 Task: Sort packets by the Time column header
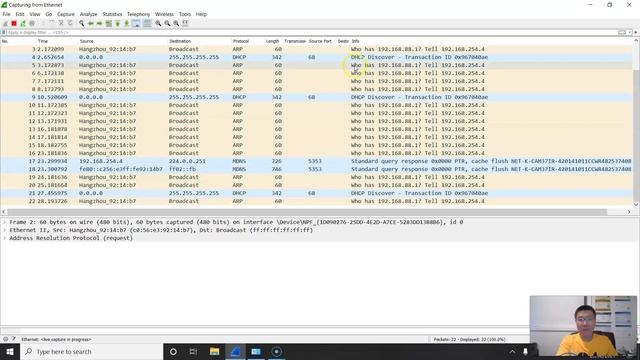coord(43,41)
